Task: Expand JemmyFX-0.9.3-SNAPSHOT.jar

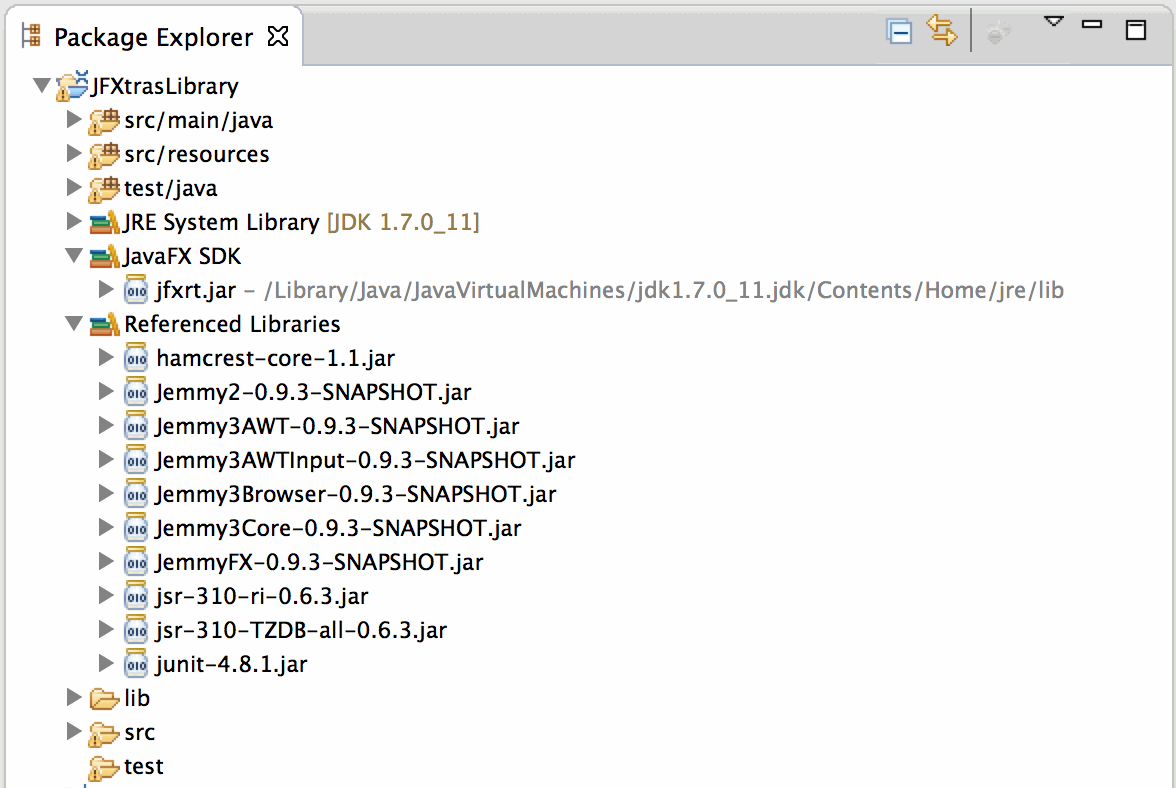Action: coord(107,562)
